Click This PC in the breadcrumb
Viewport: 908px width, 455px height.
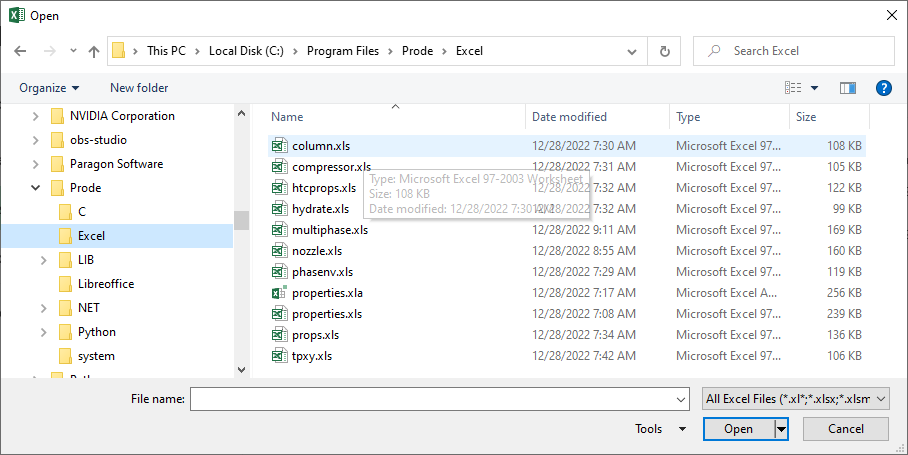[x=166, y=51]
